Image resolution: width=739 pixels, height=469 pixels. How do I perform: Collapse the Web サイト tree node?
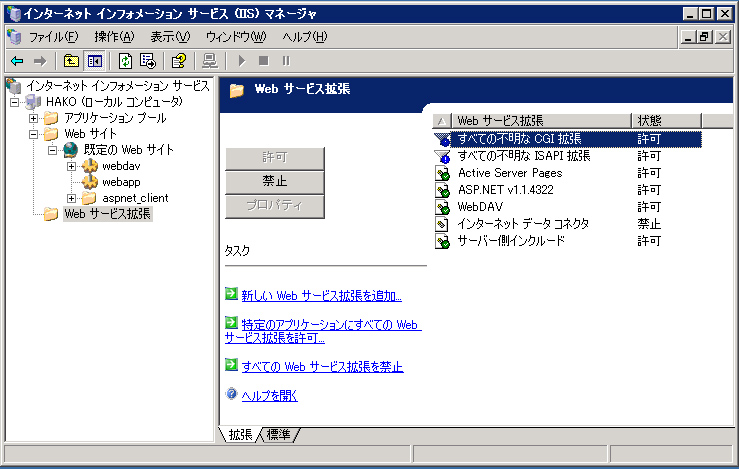[33, 134]
